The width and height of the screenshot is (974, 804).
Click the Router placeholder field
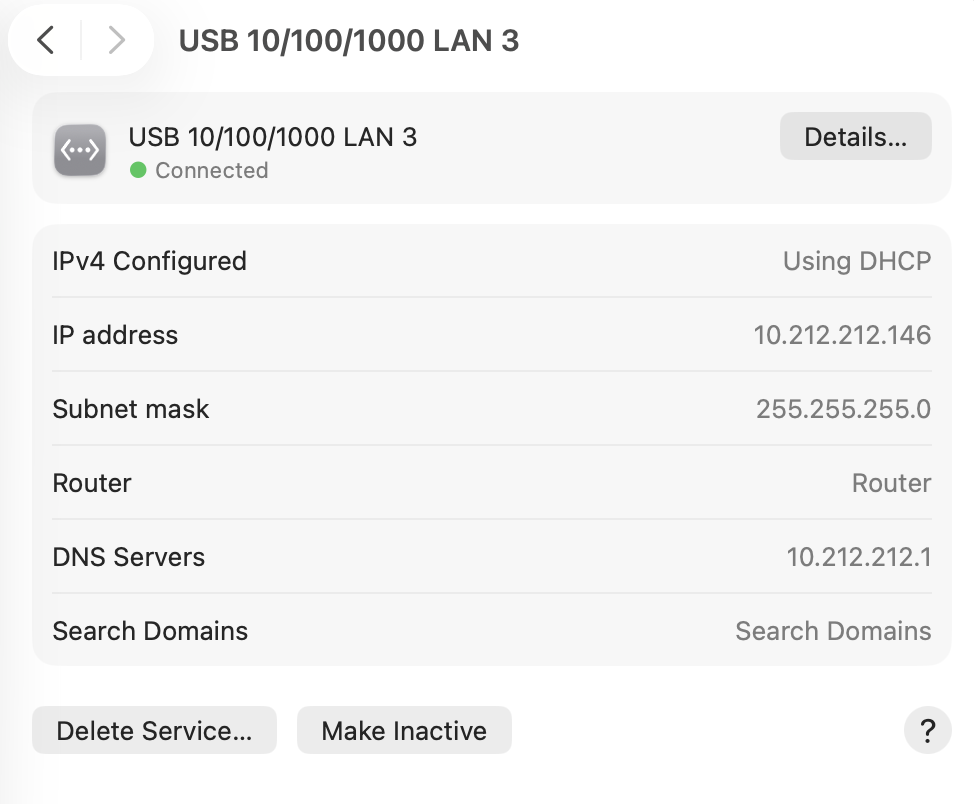891,483
